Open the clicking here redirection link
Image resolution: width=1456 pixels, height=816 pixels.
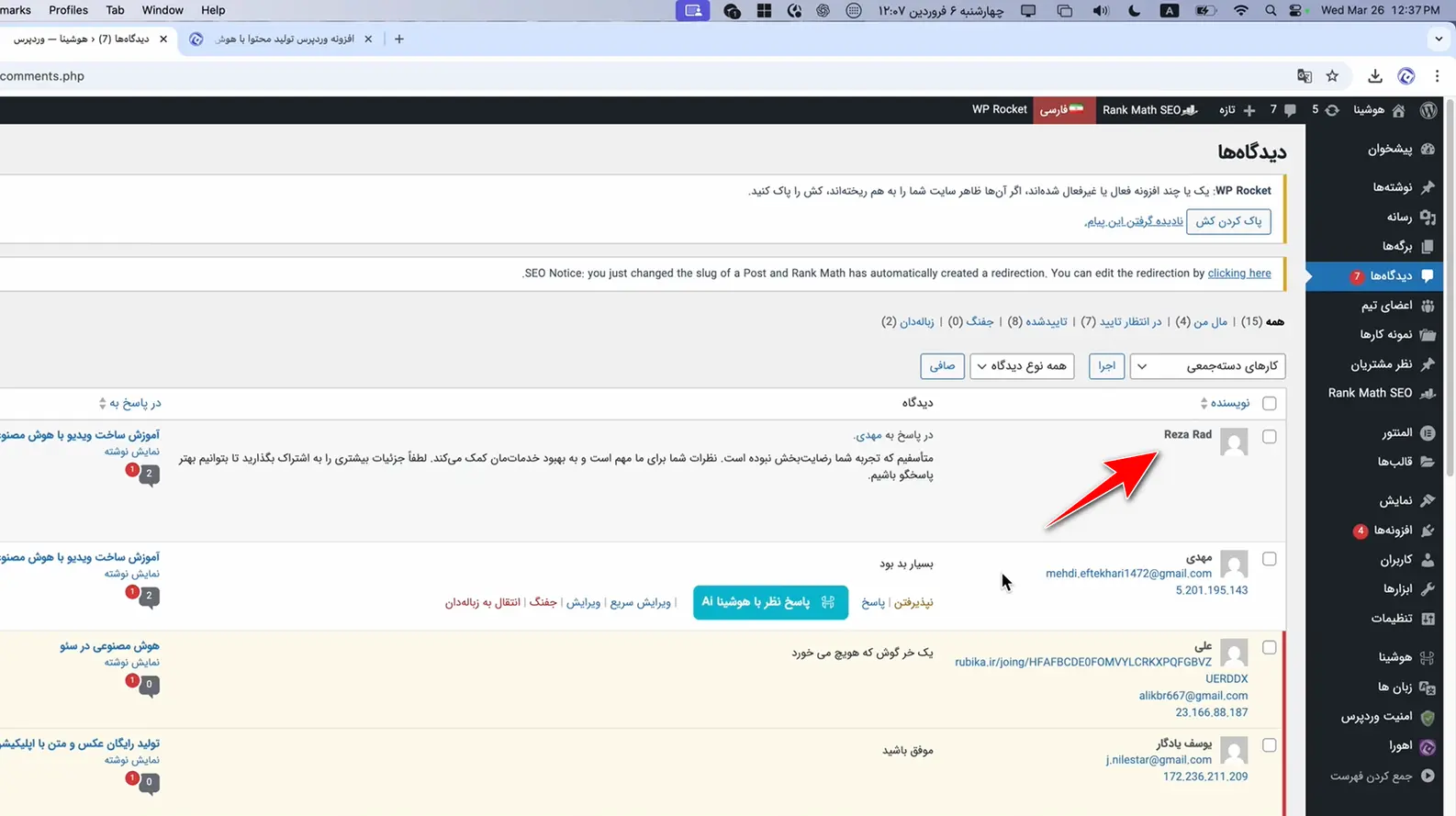[1239, 274]
